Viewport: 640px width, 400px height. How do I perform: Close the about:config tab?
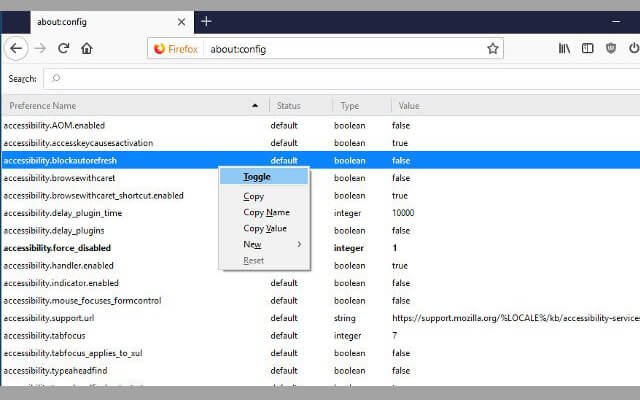pos(182,22)
